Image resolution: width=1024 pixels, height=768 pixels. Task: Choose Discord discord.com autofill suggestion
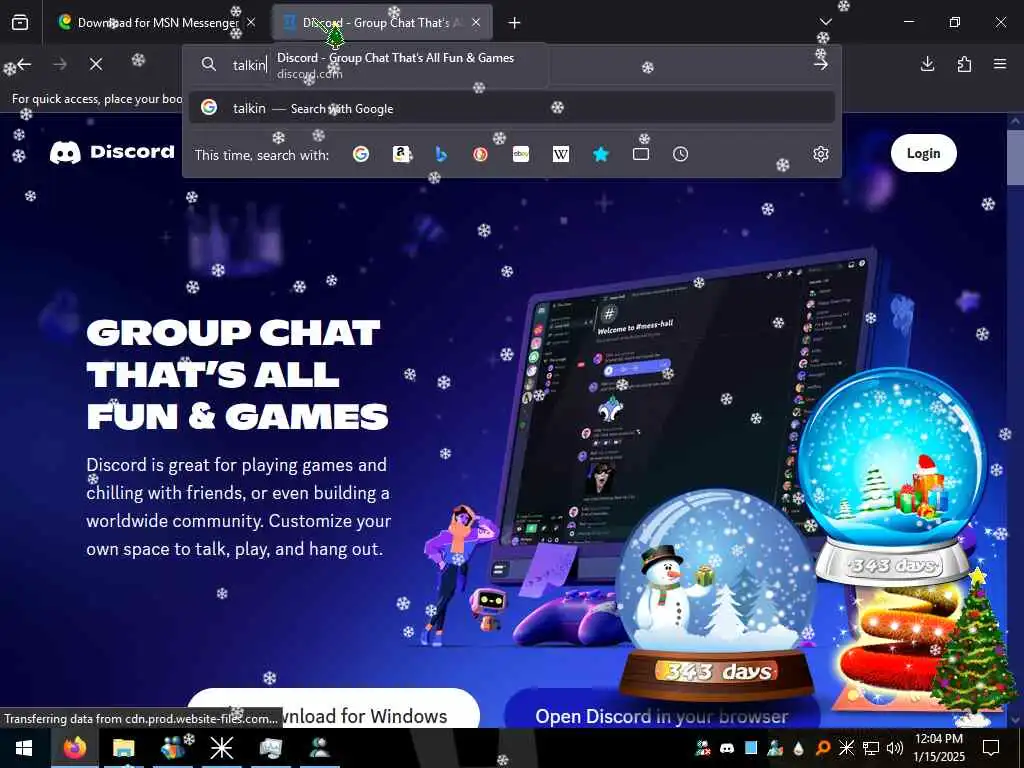395,65
